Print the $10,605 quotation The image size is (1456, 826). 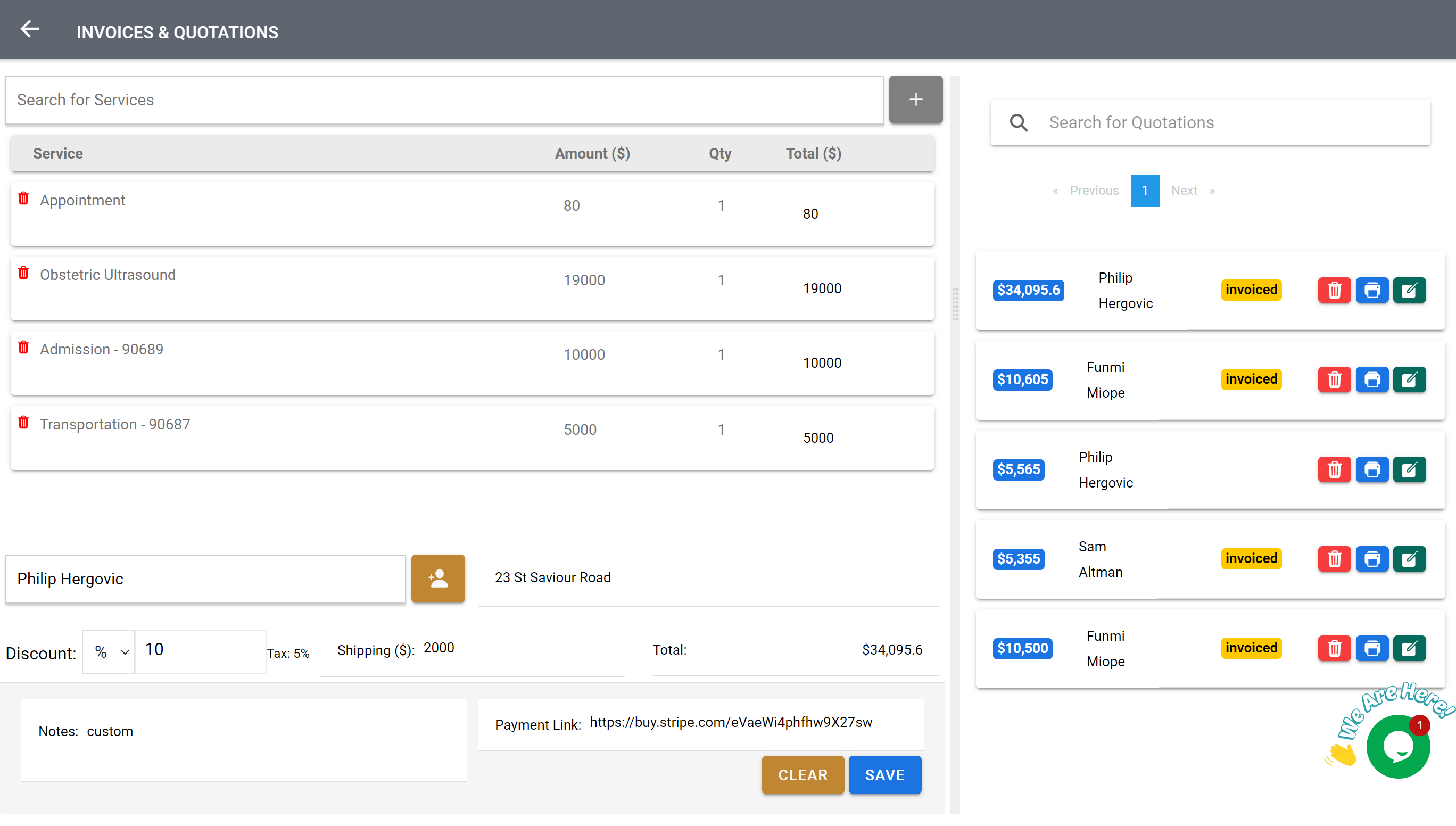(1372, 379)
